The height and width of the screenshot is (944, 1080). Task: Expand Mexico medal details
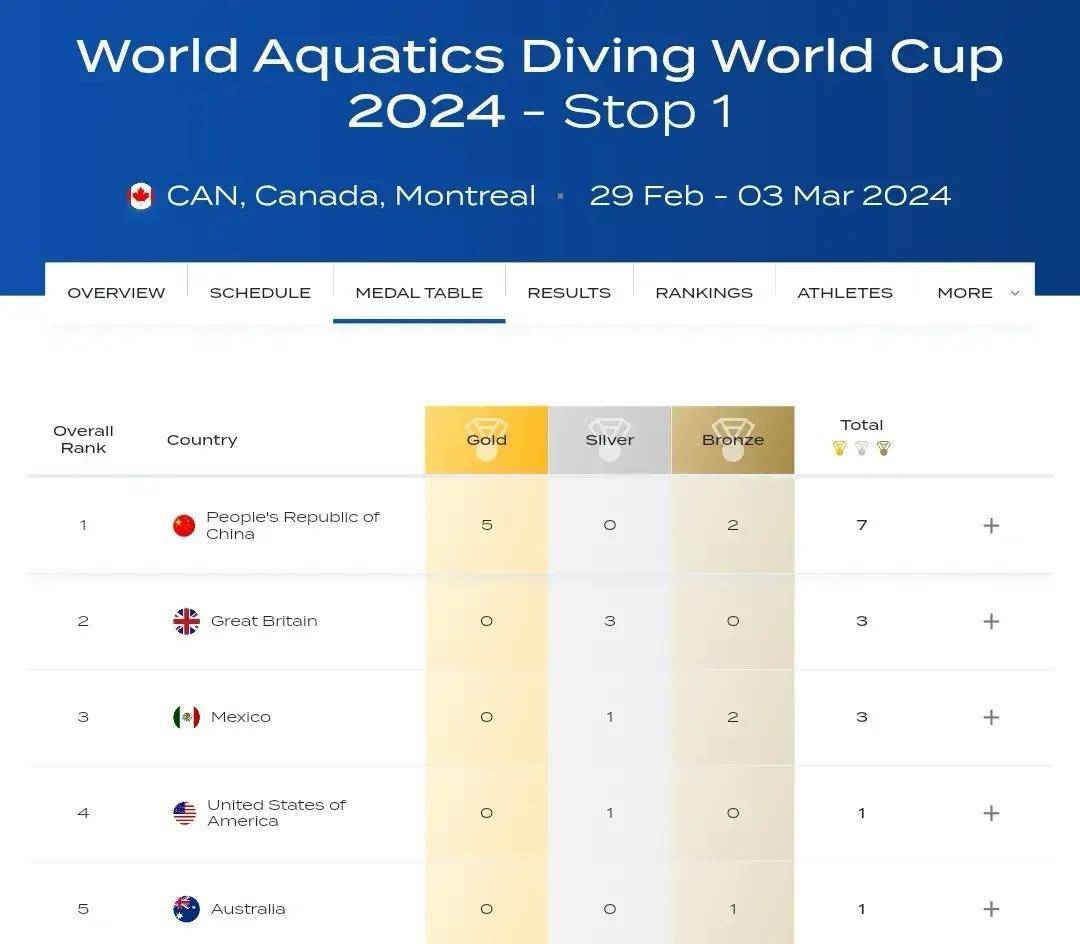pyautogui.click(x=991, y=717)
